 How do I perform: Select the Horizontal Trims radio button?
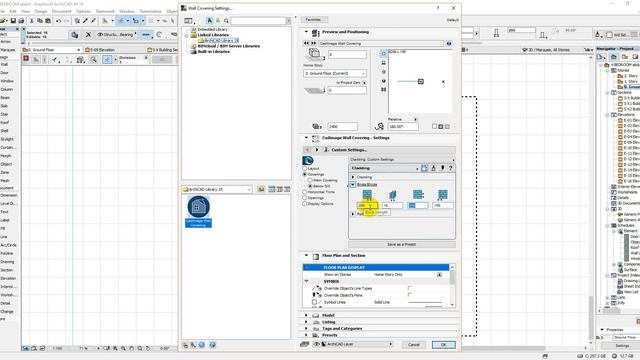304,192
